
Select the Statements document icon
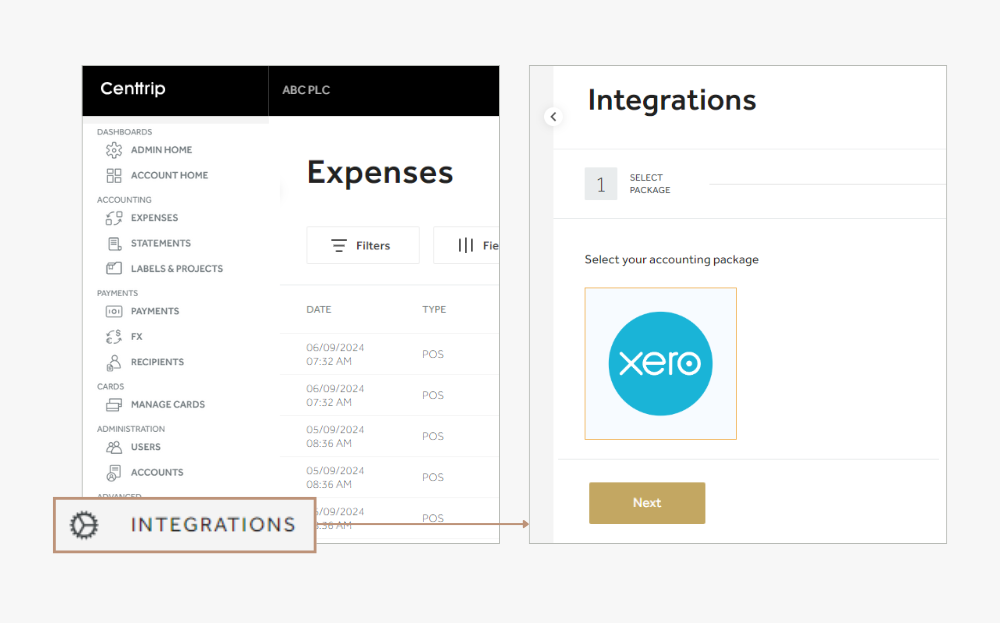[x=114, y=243]
